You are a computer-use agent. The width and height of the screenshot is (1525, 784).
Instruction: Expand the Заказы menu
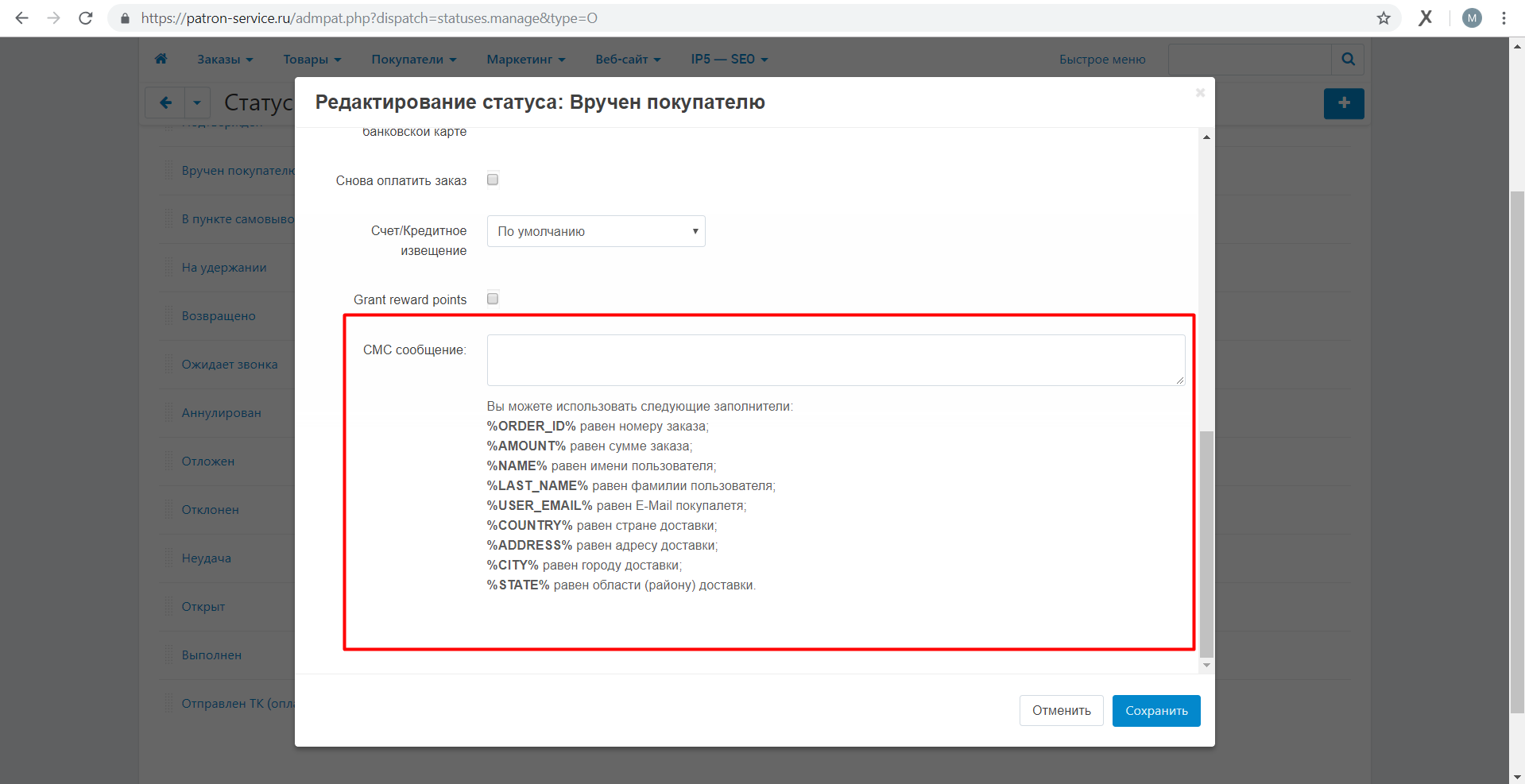pos(225,60)
